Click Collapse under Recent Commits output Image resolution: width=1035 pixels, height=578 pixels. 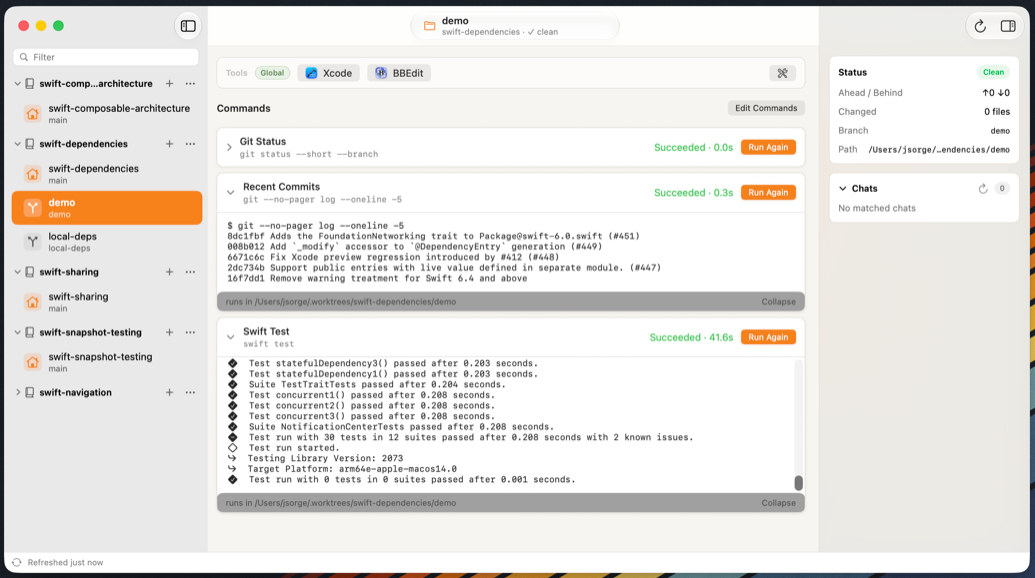tap(778, 302)
